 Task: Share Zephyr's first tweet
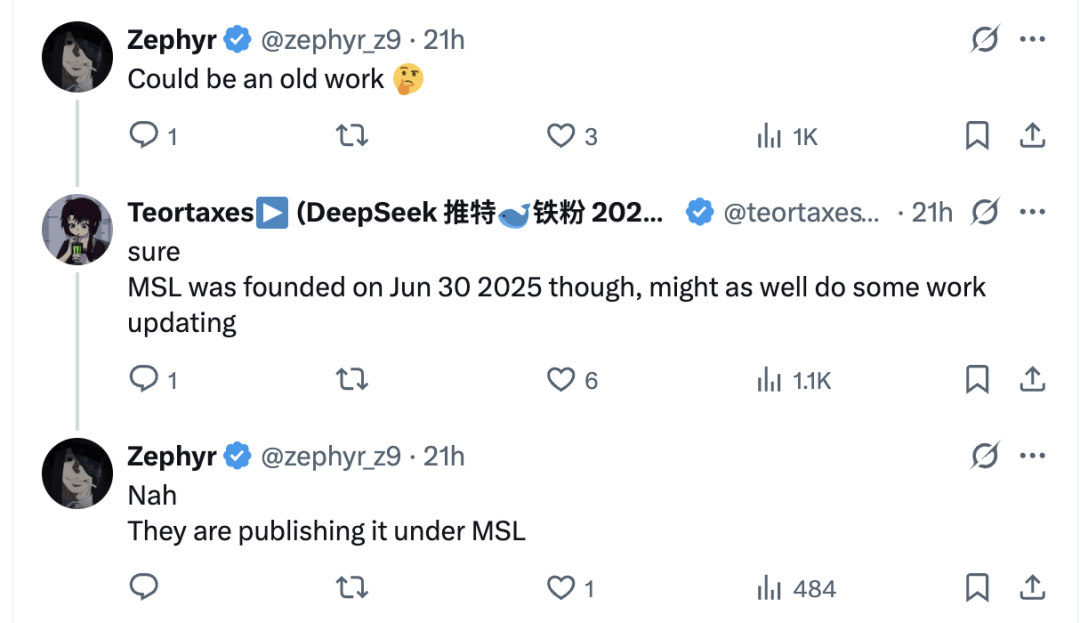pyautogui.click(x=1033, y=136)
